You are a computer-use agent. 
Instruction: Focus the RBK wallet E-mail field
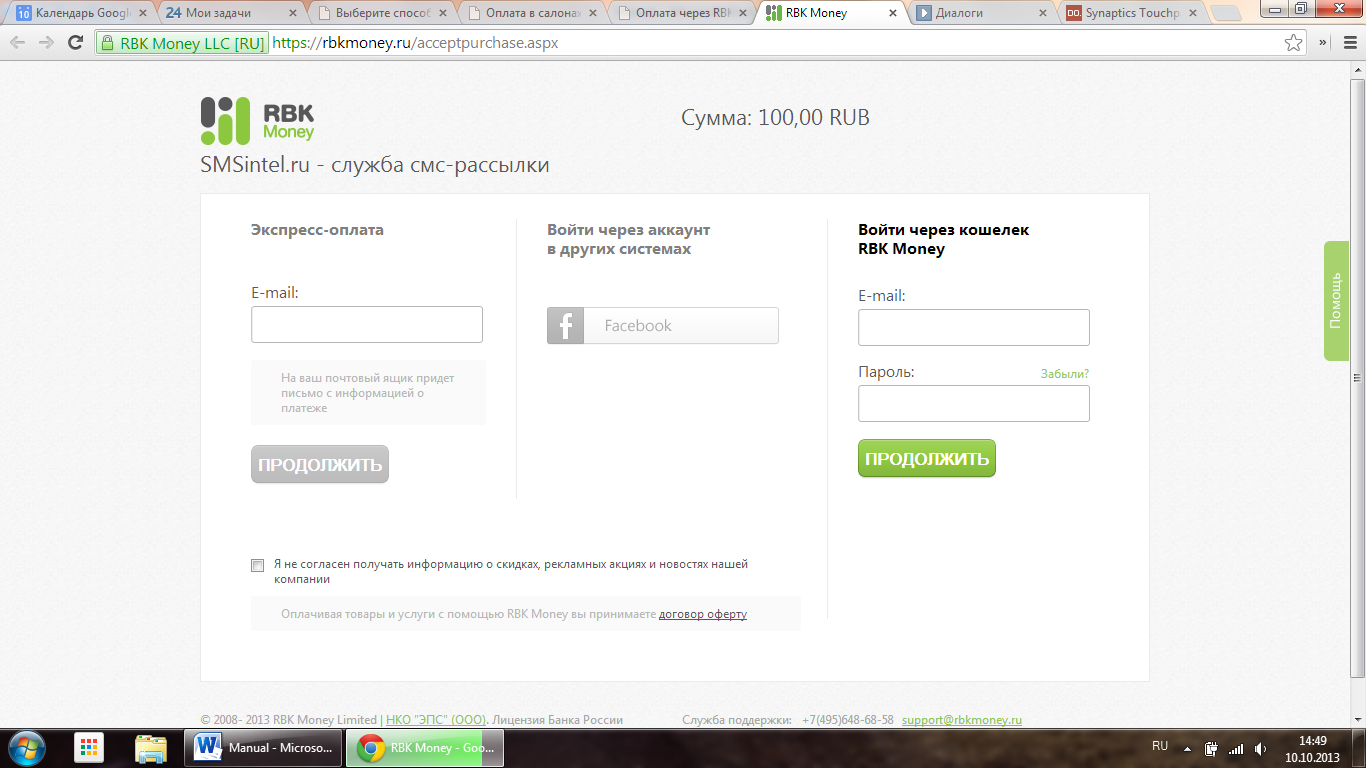[974, 327]
